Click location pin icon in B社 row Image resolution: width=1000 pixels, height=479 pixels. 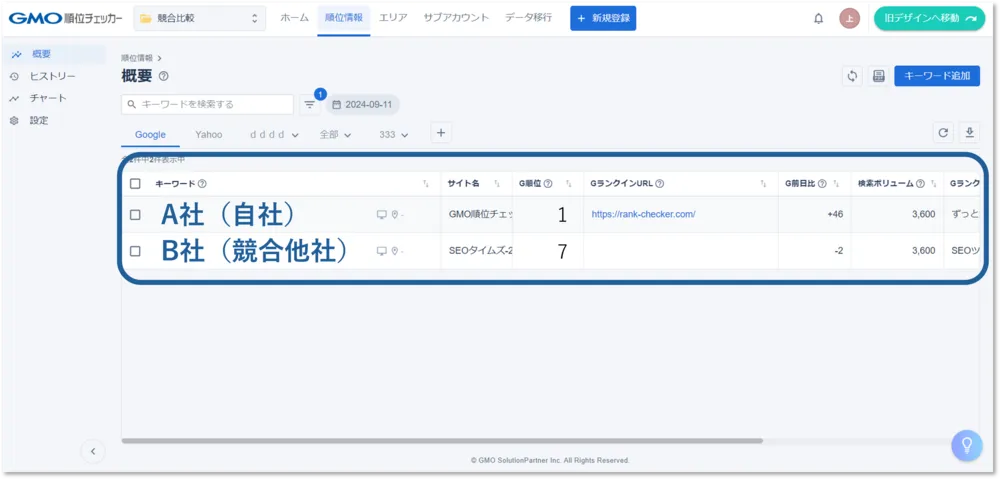(x=395, y=251)
